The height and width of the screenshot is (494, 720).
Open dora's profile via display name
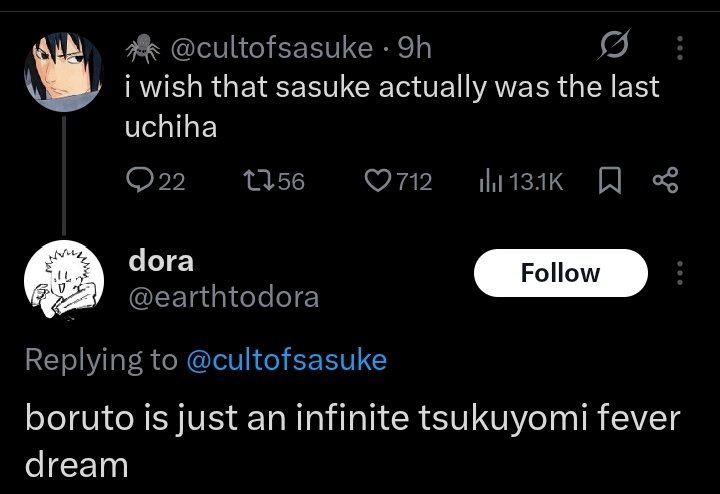click(161, 261)
